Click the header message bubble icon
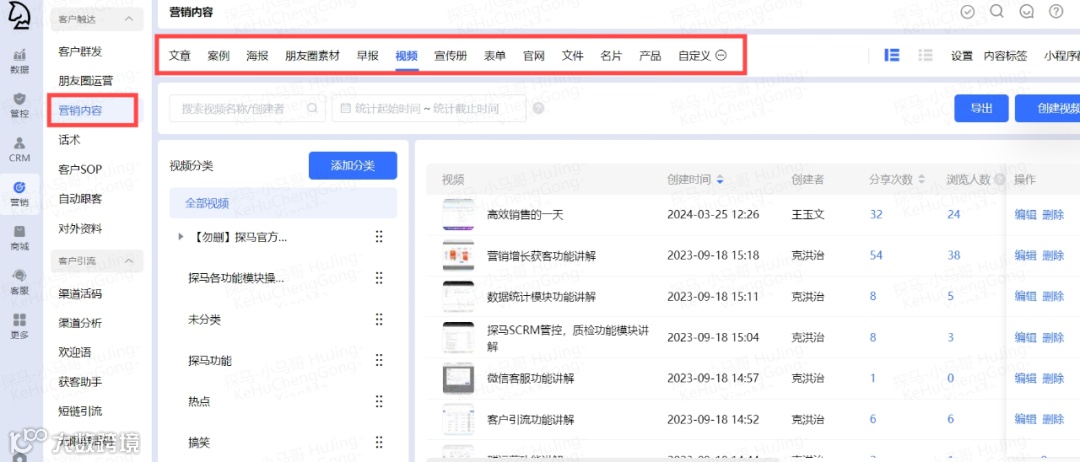Viewport: 1080px width, 462px height. point(1026,12)
